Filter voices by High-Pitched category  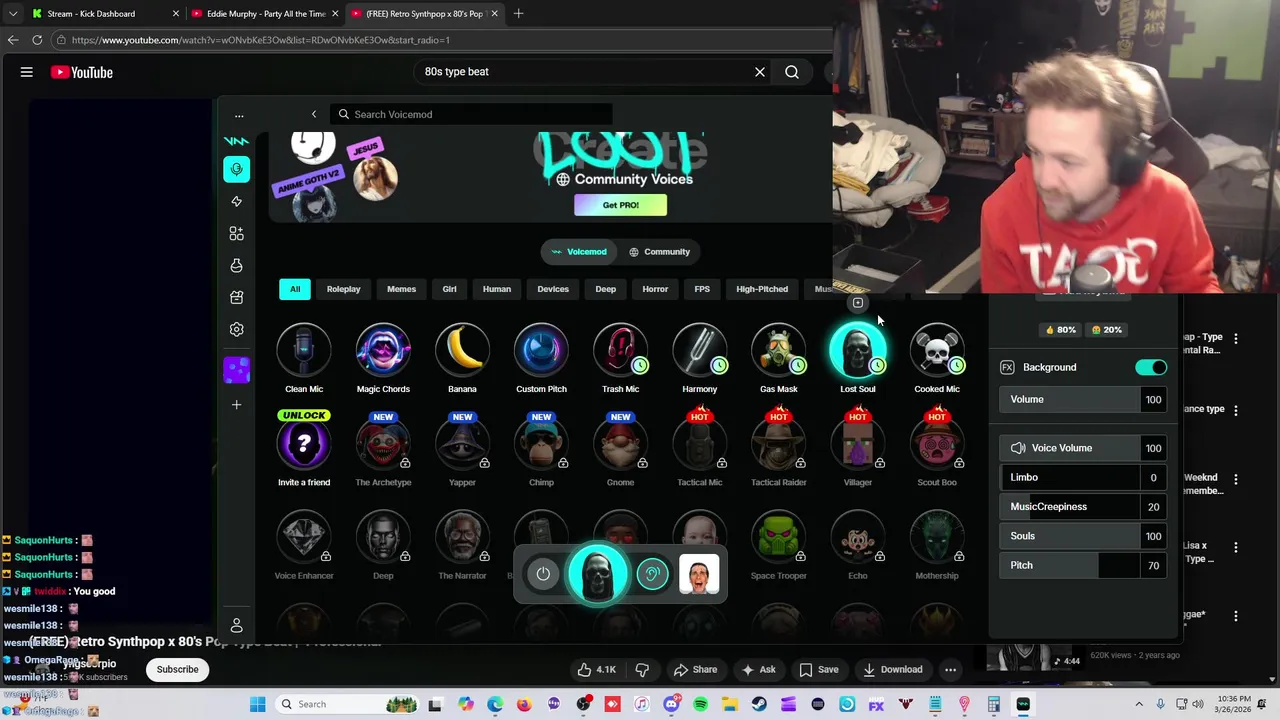tap(762, 289)
